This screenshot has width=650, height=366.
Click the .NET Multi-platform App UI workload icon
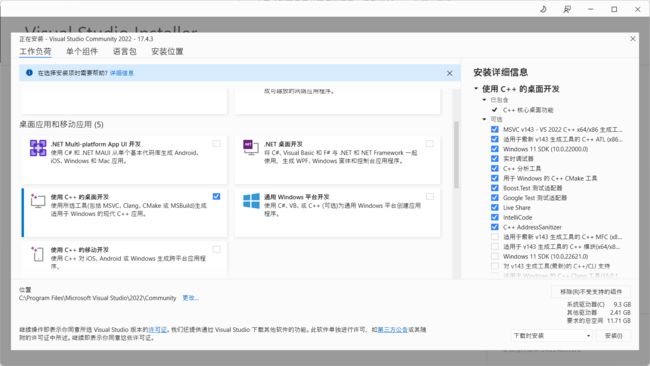(38, 148)
